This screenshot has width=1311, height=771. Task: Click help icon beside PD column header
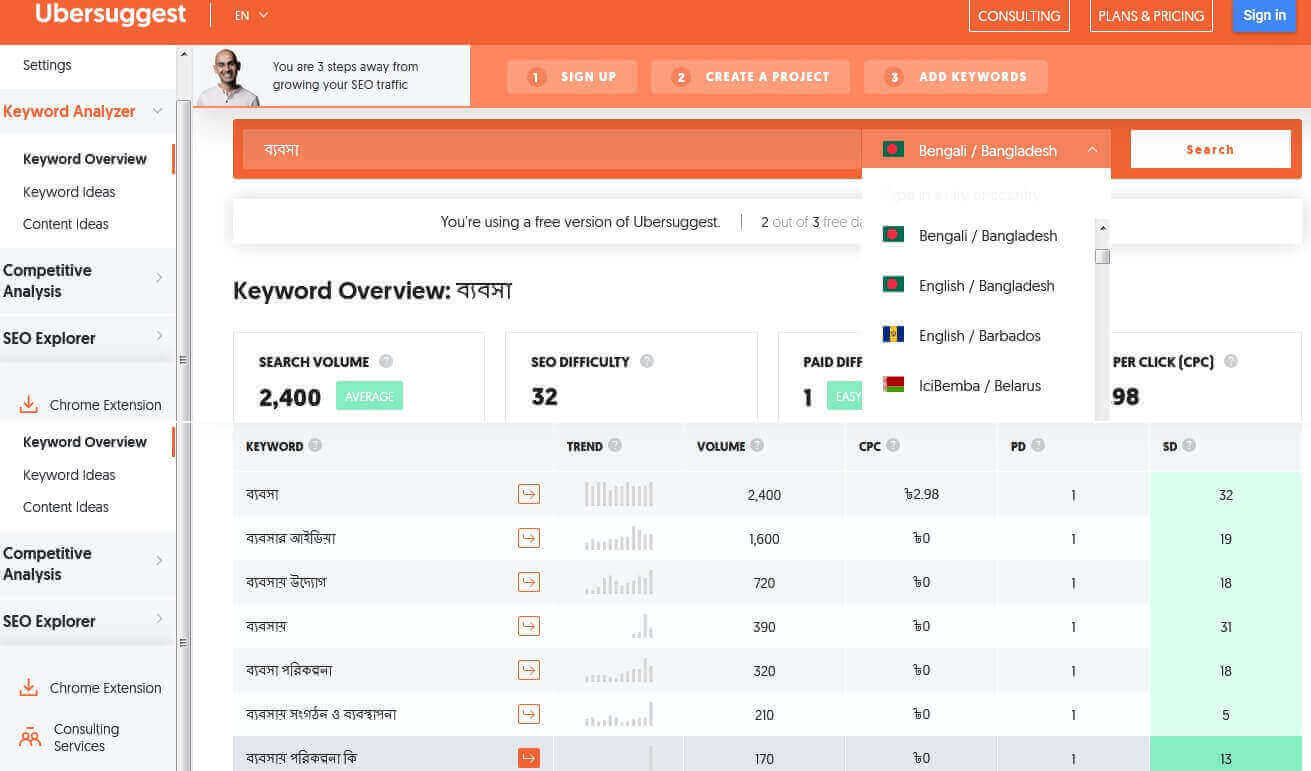[x=1038, y=446]
